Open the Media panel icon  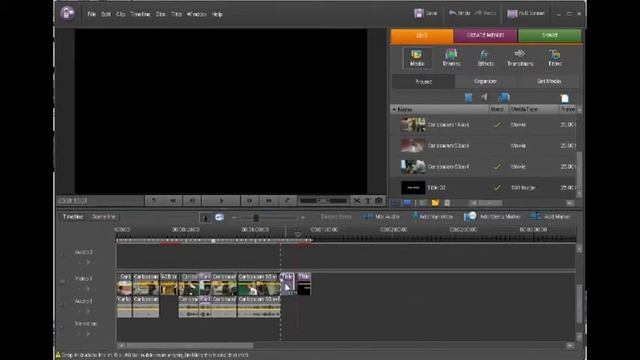(417, 58)
